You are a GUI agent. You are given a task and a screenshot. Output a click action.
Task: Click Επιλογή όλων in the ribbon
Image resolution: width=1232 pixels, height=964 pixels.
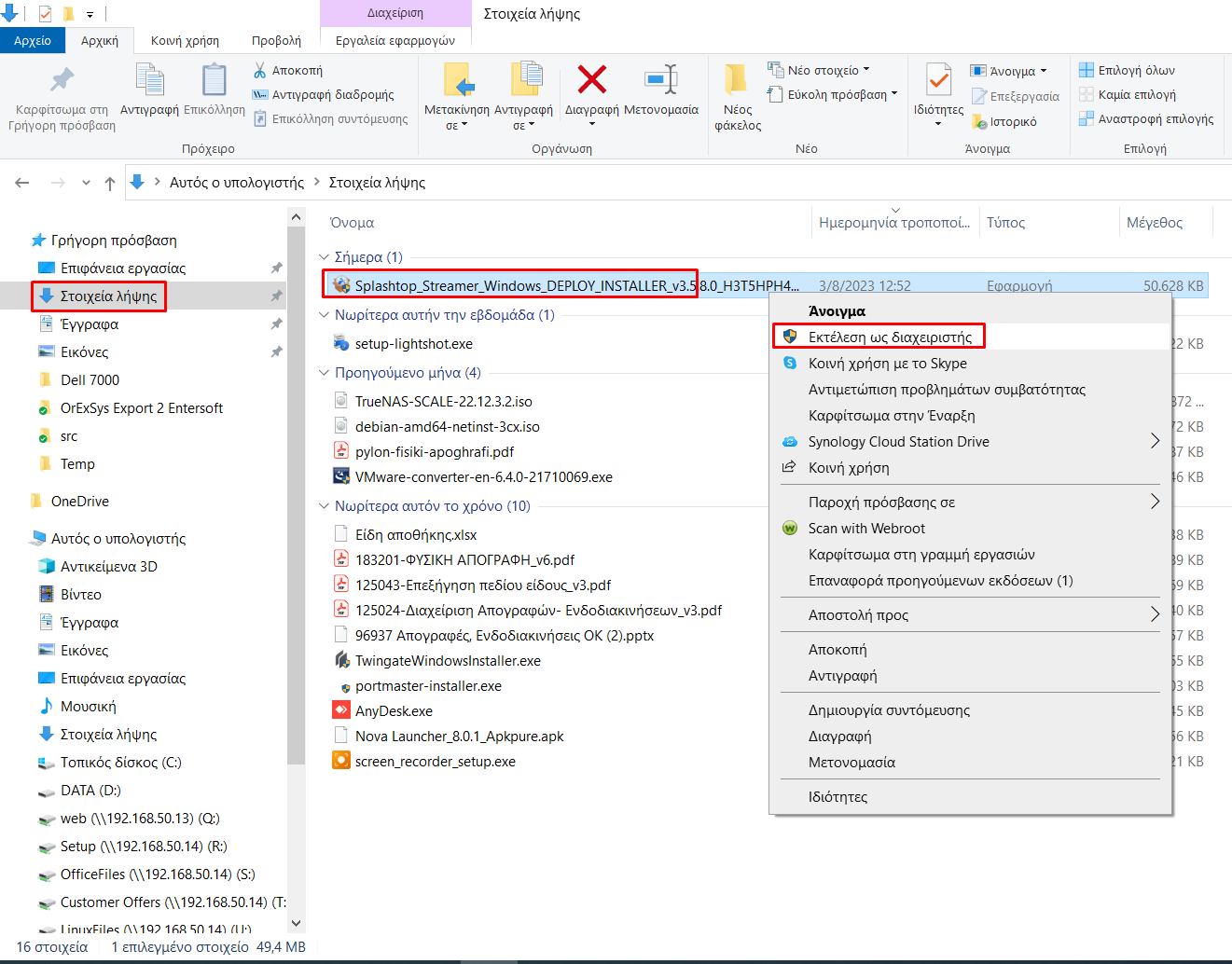[x=1127, y=70]
